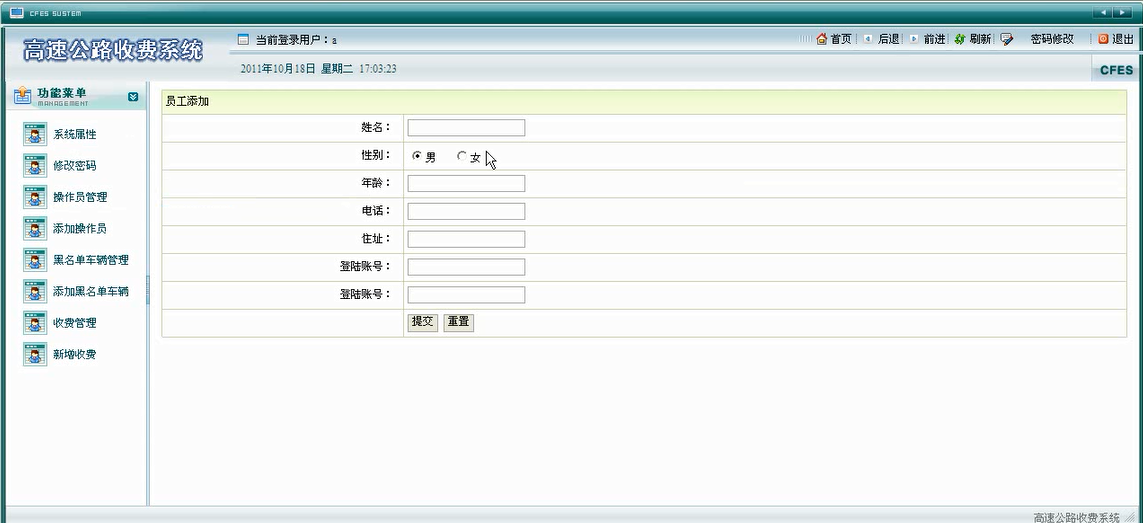Click the 操作员管理 sidebar icon
Viewport: 1143px width, 523px height.
[x=35, y=197]
